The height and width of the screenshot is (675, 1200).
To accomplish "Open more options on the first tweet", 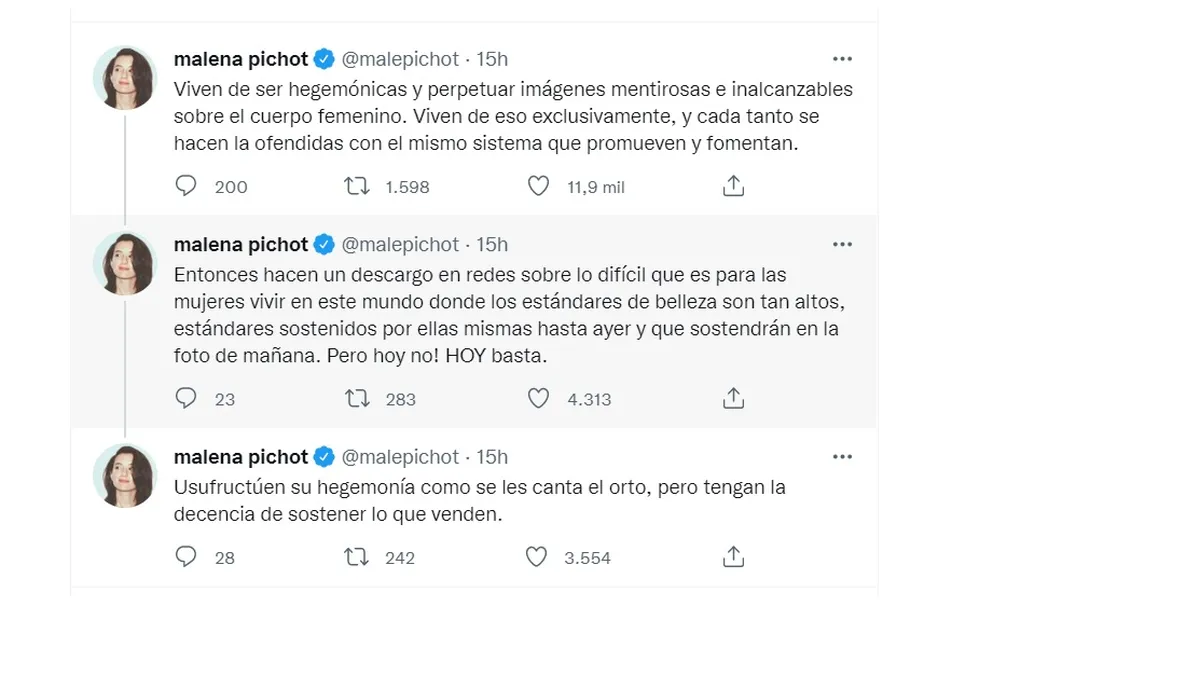I will tap(842, 59).
